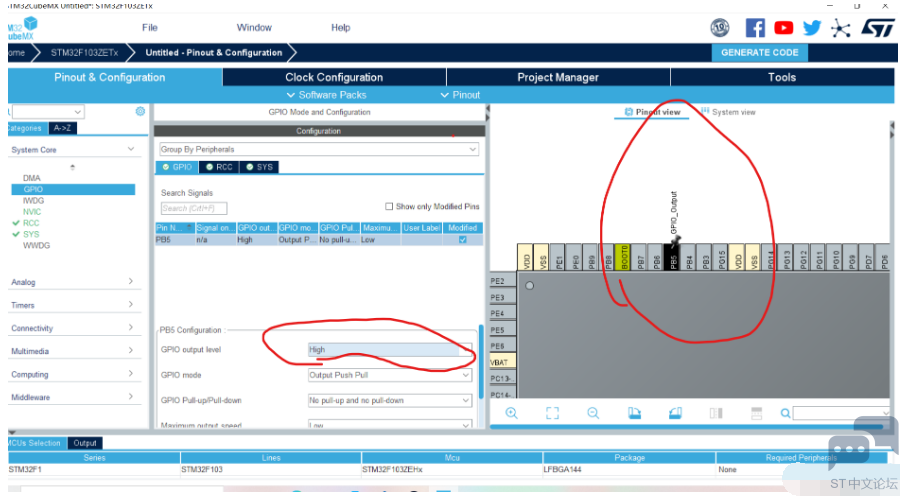The image size is (907, 499).
Task: Open the ST Twitter icon
Action: pos(812,28)
